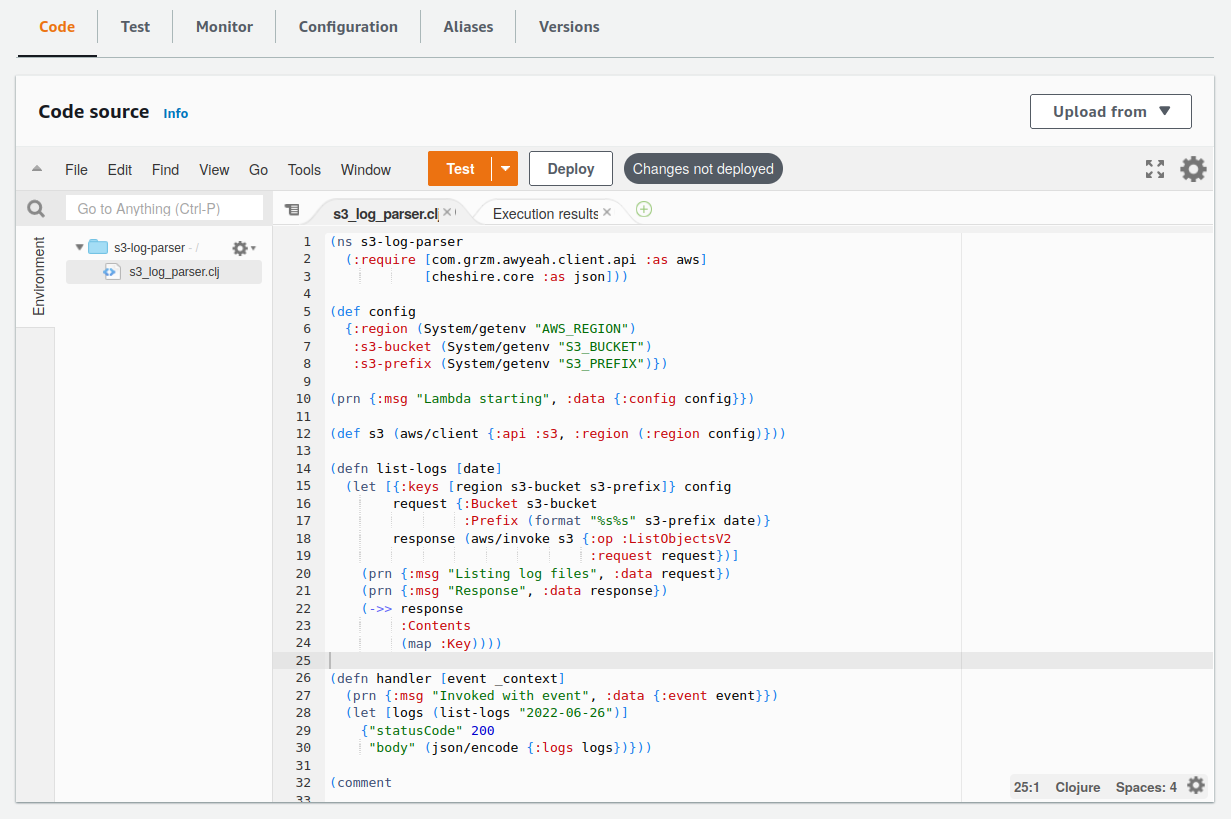The width and height of the screenshot is (1231, 819).
Task: Click s3_log_parser.clj file icon in tree
Action: [x=112, y=272]
